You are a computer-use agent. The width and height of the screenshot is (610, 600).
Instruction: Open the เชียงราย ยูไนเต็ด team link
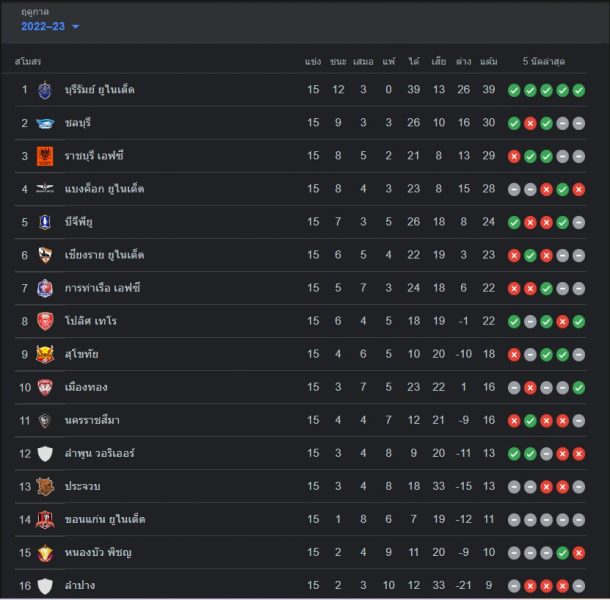click(x=104, y=255)
